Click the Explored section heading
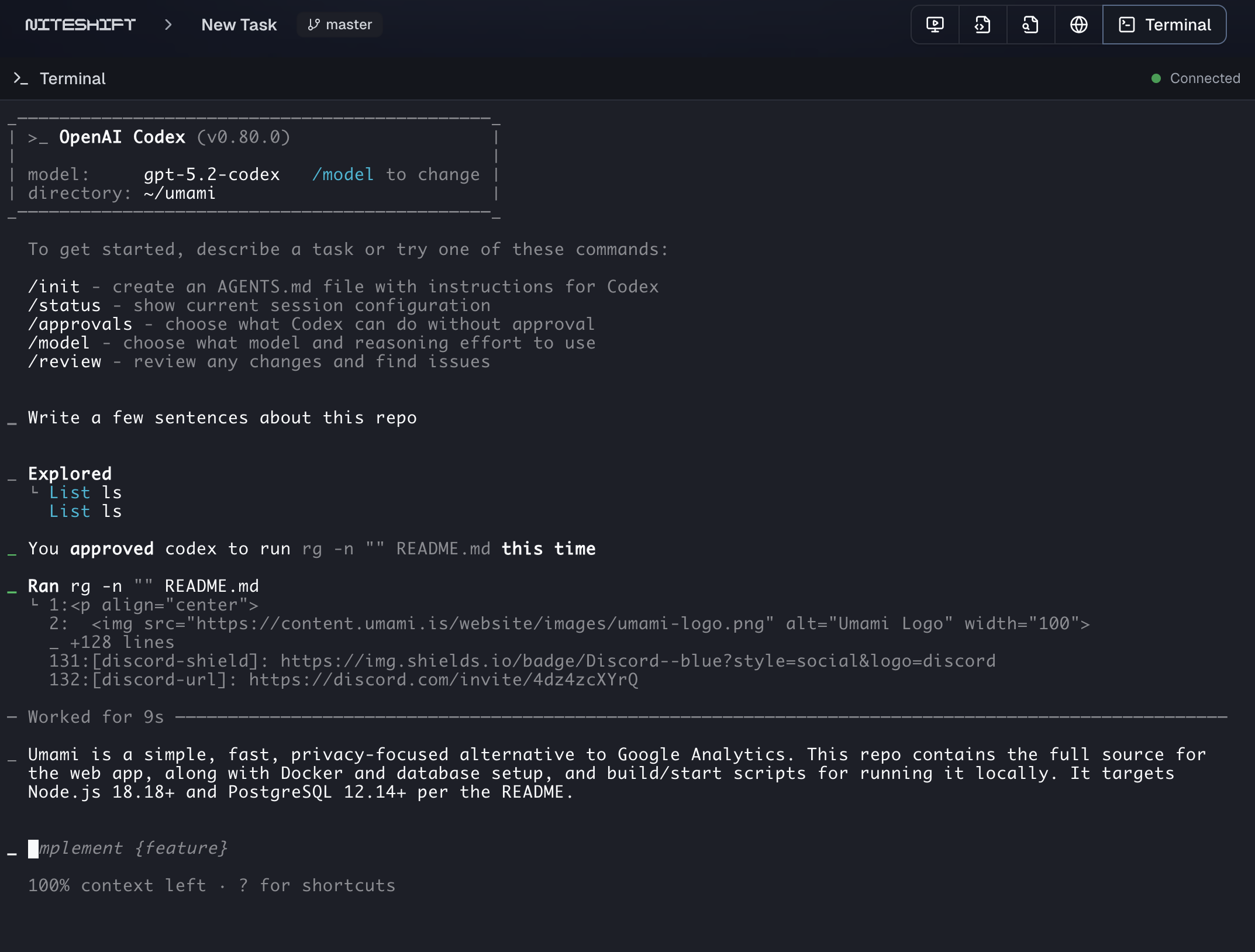 (x=70, y=474)
